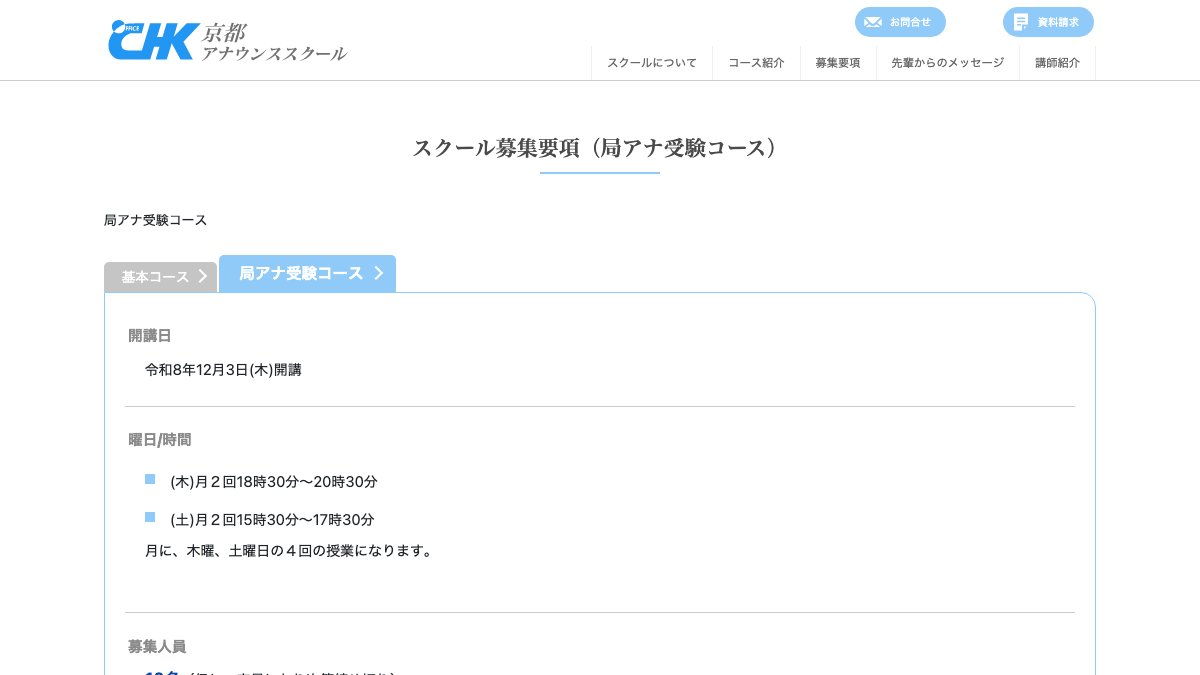Open 先輩からのメッセージ menu item
1200x675 pixels.
[x=948, y=62]
